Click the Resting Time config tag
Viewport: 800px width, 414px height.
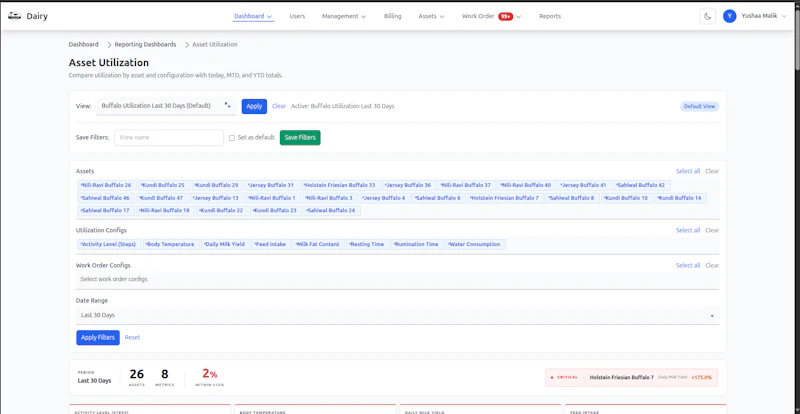tap(368, 244)
